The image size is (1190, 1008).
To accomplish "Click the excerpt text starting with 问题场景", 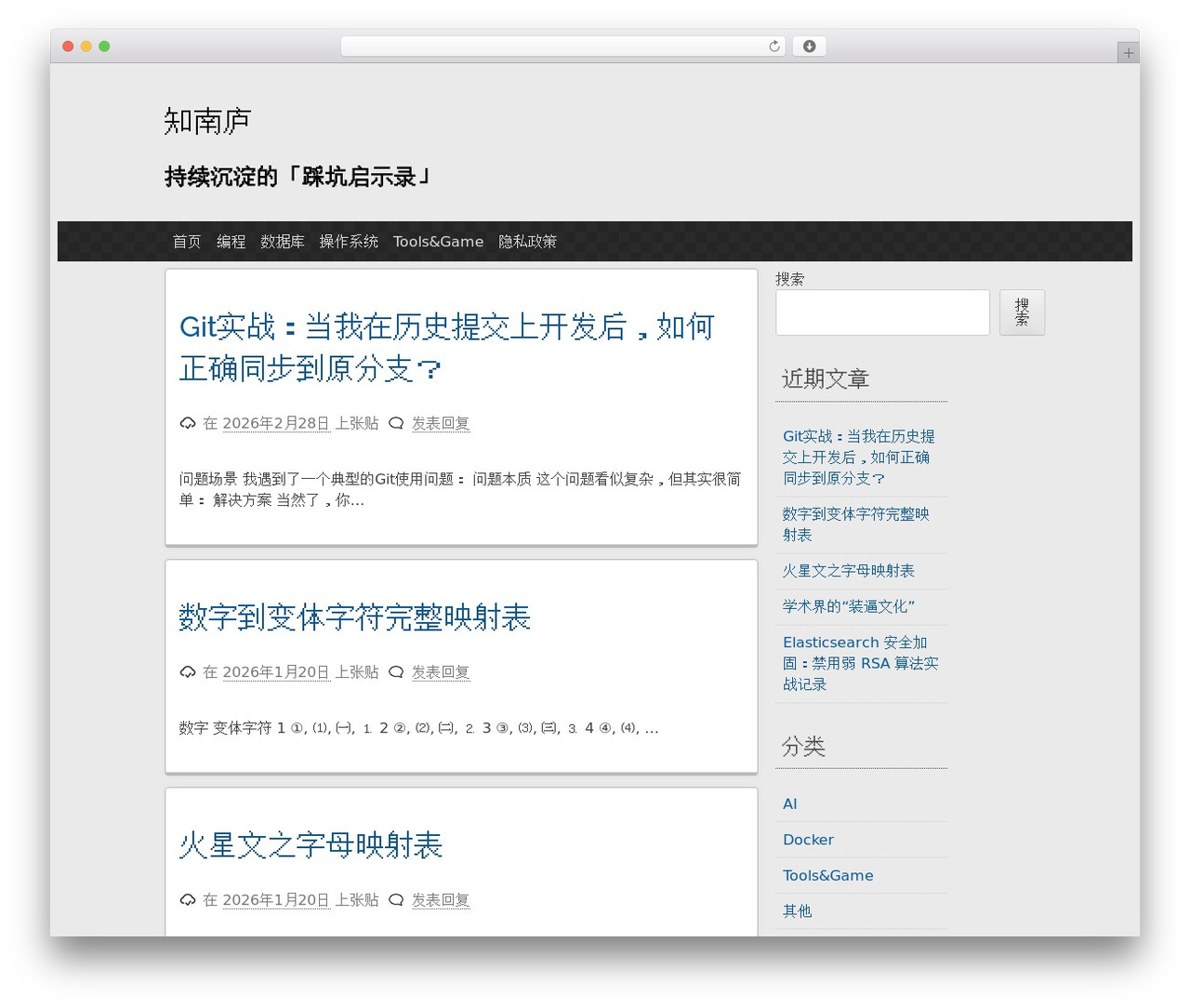I will pos(460,490).
